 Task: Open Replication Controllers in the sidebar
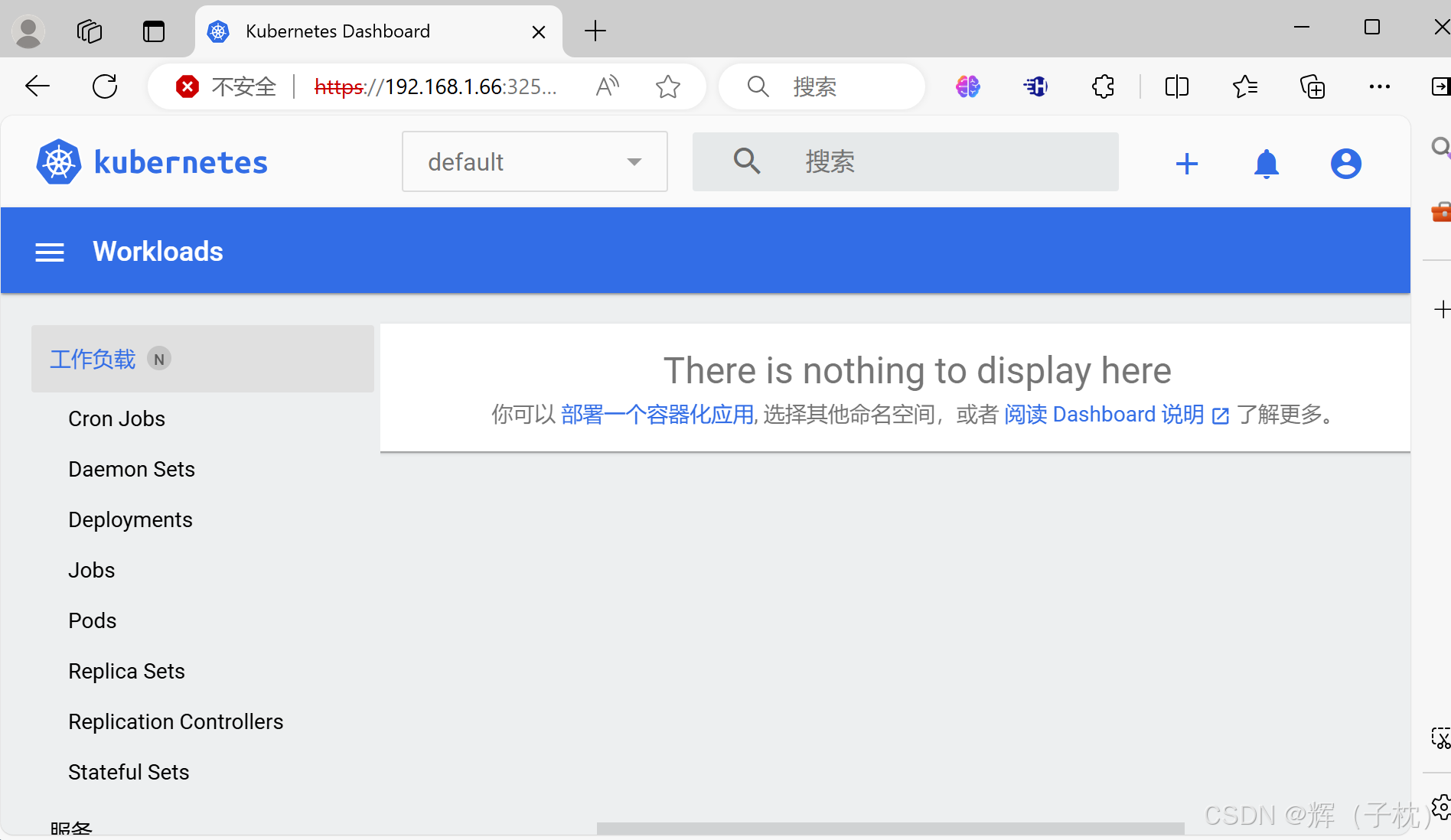click(x=176, y=721)
